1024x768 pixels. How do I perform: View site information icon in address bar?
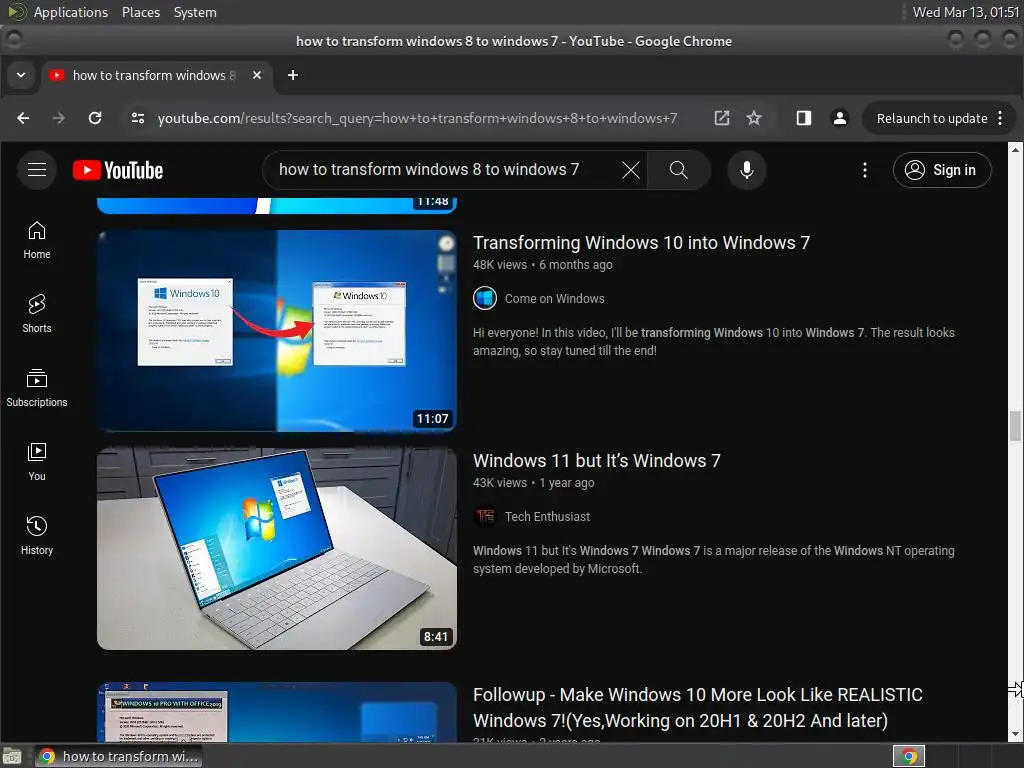click(x=138, y=118)
